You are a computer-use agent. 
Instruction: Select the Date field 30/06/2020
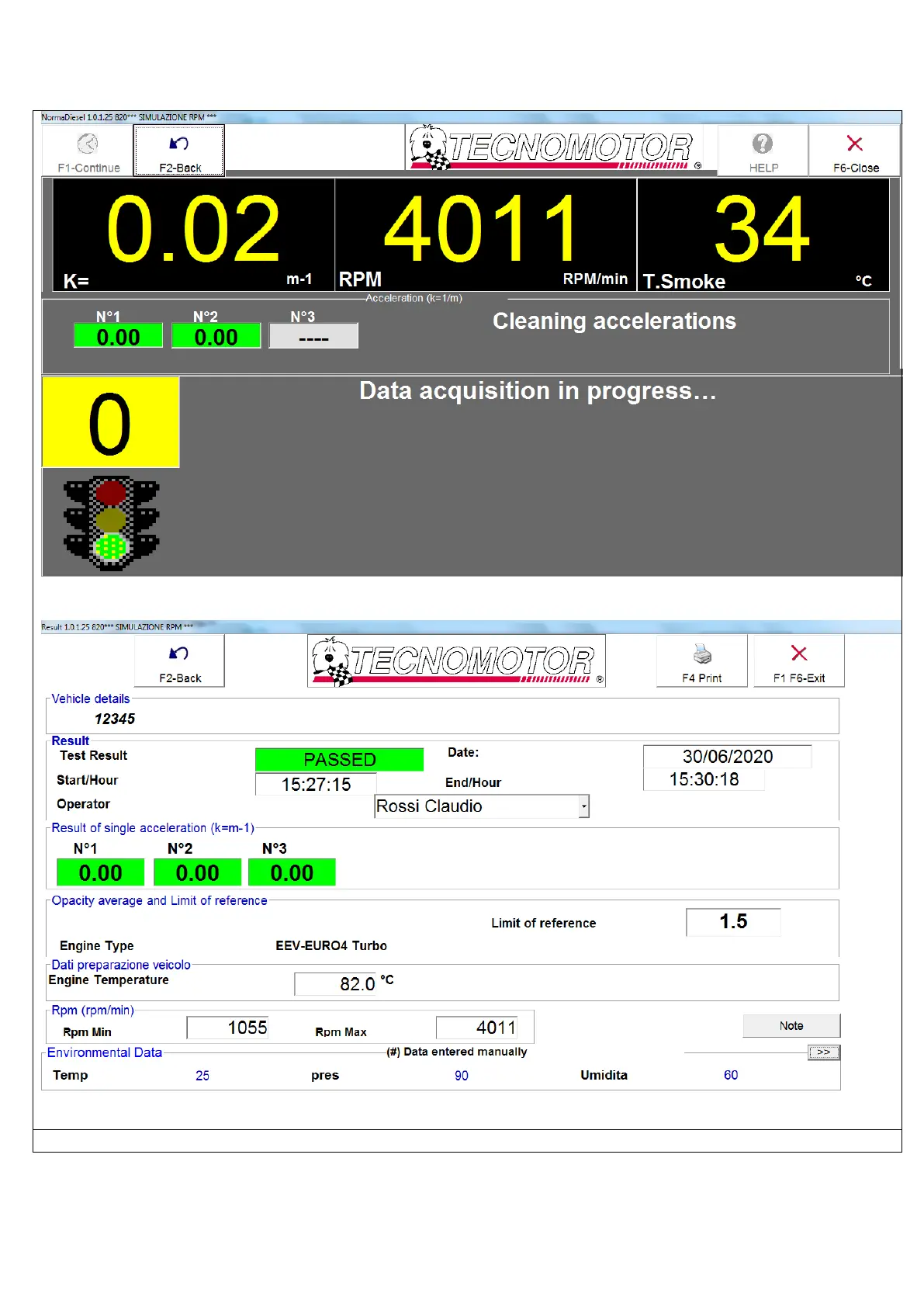(727, 757)
